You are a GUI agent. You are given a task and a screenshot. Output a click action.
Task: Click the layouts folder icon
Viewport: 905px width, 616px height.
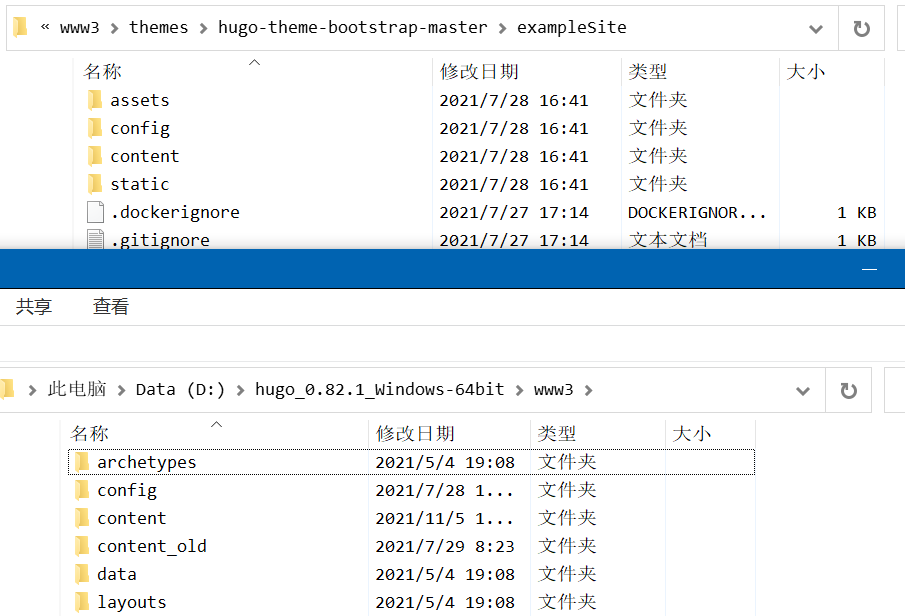(82, 602)
